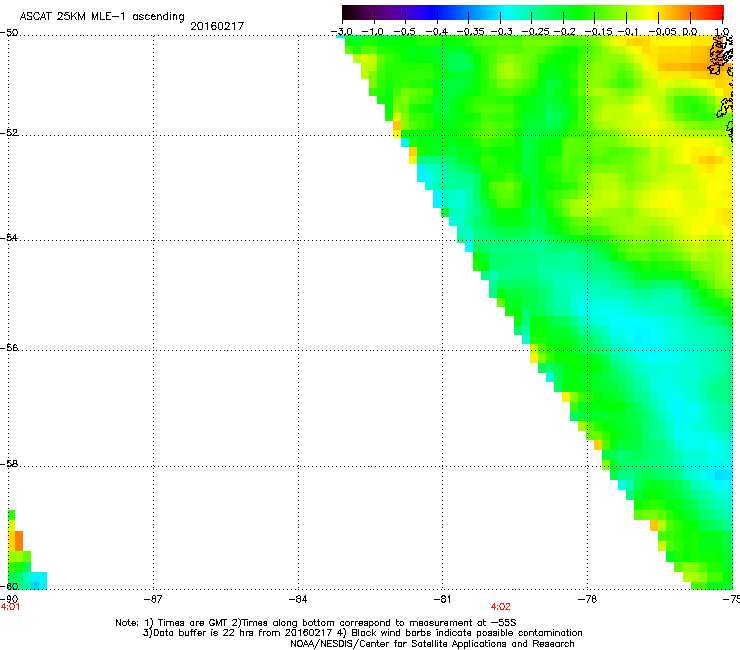
Task: Click the '-1.0' color bar label
Action: coord(373,32)
